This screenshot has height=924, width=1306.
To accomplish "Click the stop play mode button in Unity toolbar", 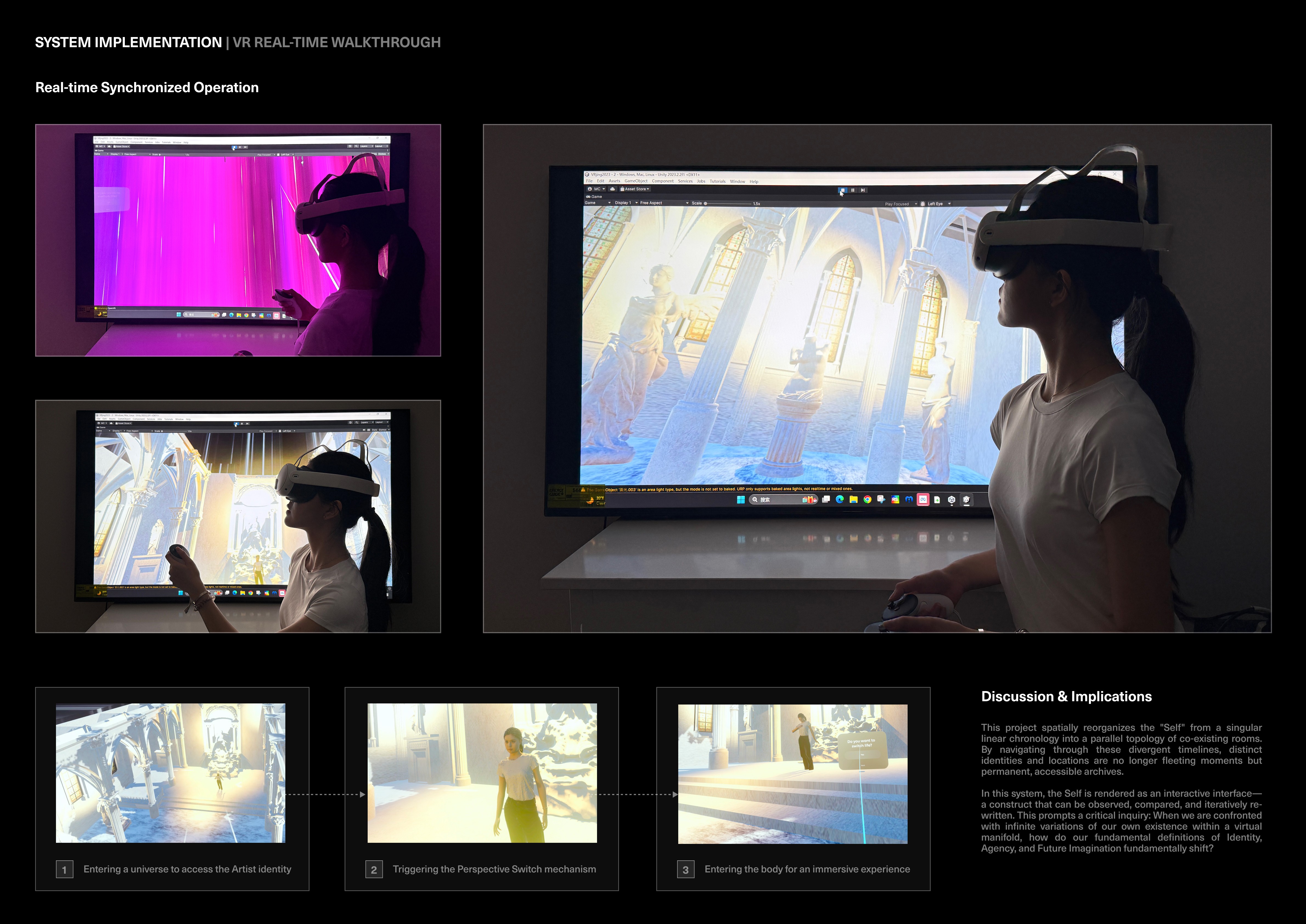I will [843, 190].
